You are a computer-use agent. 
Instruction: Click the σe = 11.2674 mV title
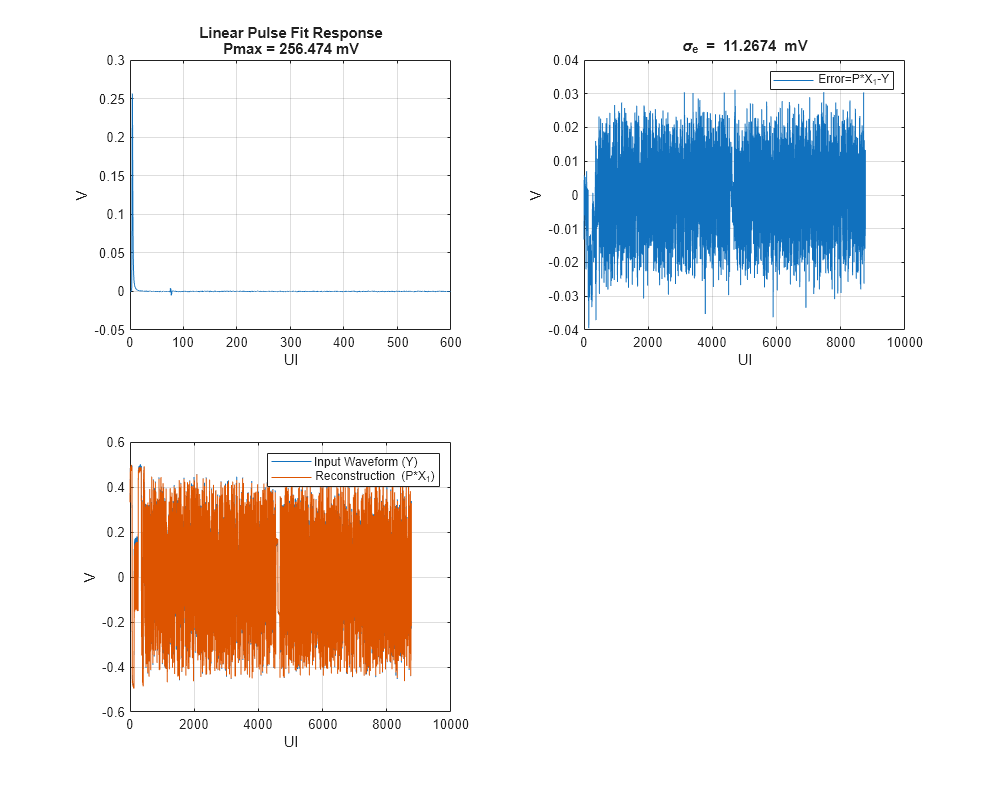click(x=745, y=45)
